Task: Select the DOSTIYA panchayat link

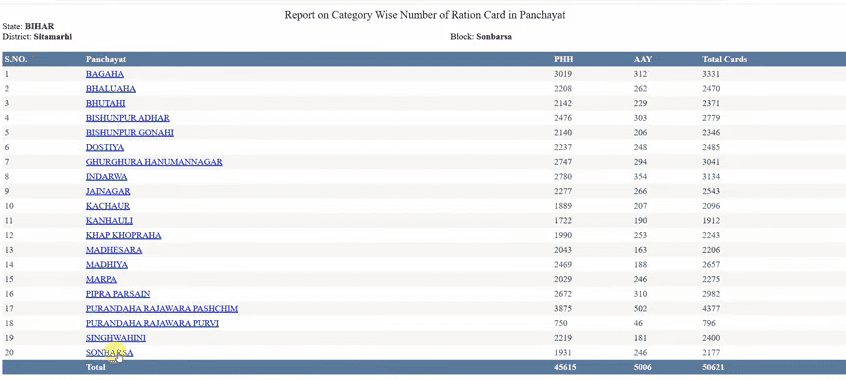Action: (x=105, y=147)
